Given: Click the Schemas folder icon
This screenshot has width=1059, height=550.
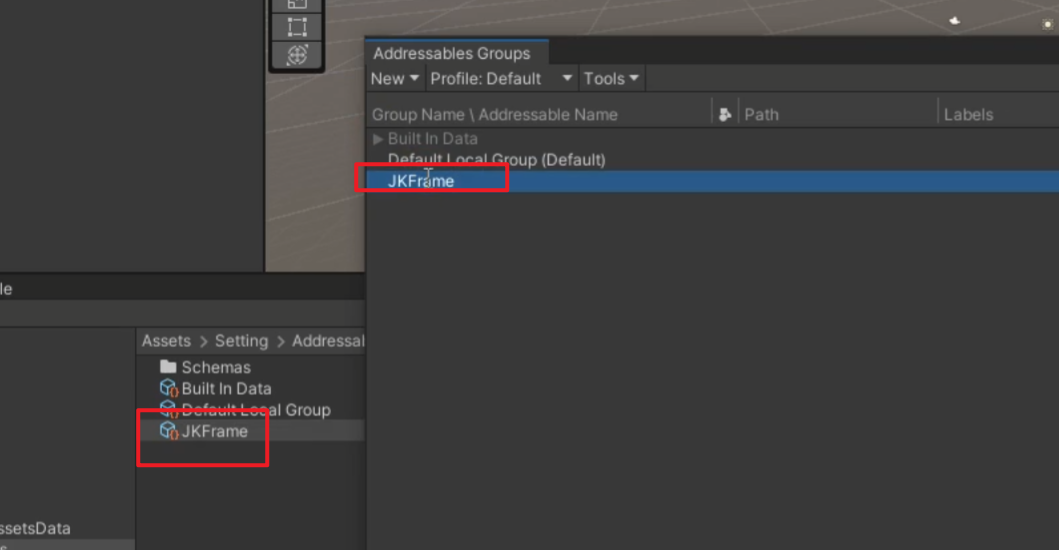Looking at the screenshot, I should point(168,367).
